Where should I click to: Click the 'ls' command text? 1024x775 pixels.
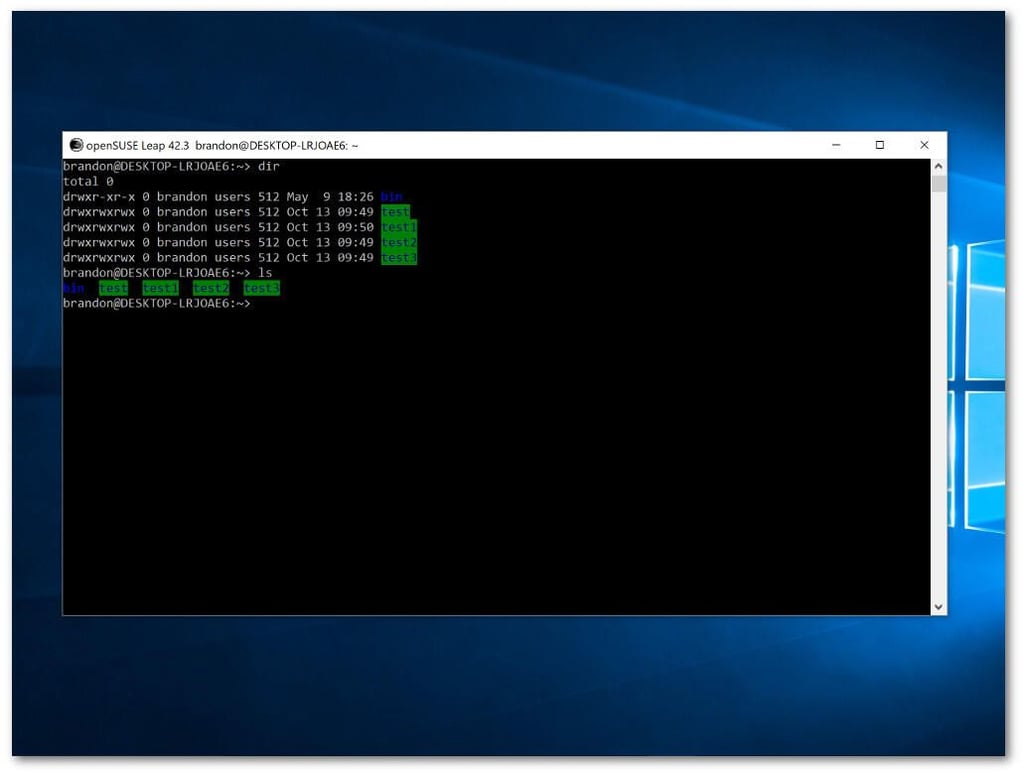(x=265, y=273)
